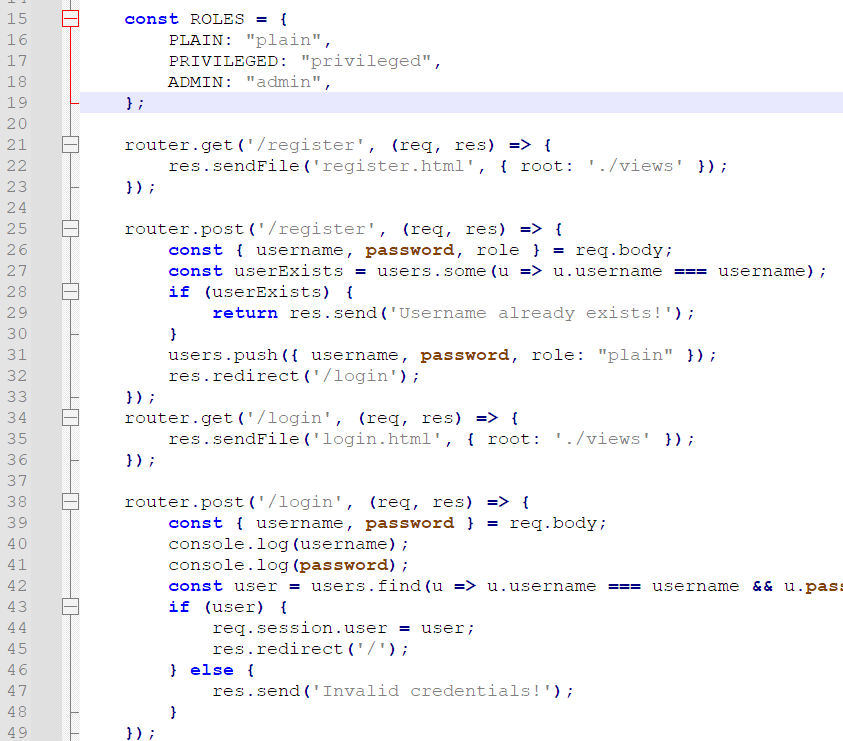The height and width of the screenshot is (741, 843).
Task: Collapse the router.post('/register') block fold
Action: [70, 229]
